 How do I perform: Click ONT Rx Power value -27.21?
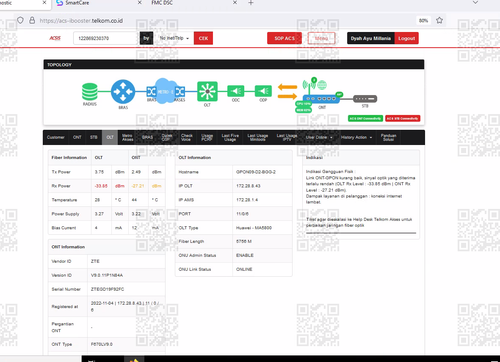[138, 186]
